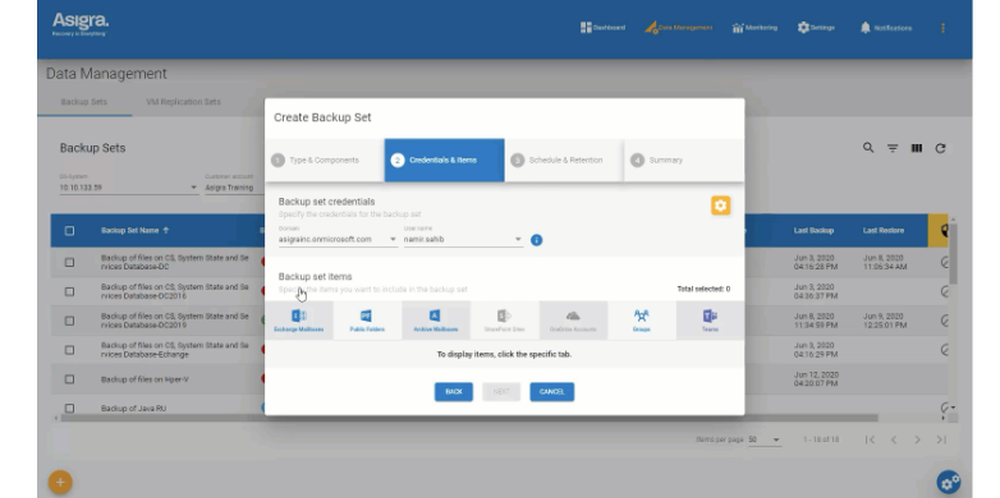Image resolution: width=1000 pixels, height=498 pixels.
Task: Open Settings in top navigation
Action: tap(816, 27)
